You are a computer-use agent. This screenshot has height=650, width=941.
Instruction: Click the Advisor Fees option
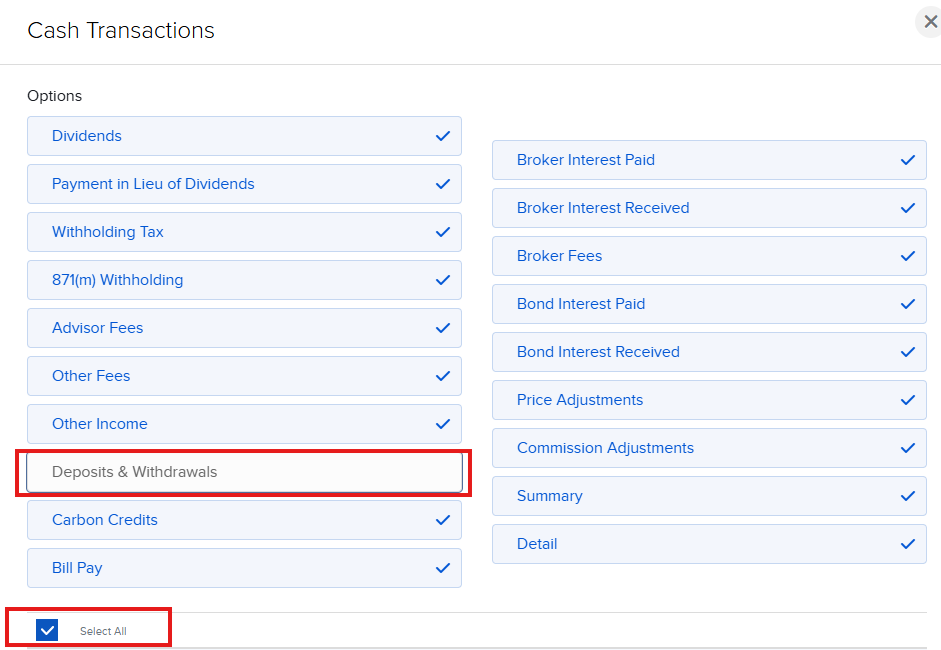[x=244, y=328]
